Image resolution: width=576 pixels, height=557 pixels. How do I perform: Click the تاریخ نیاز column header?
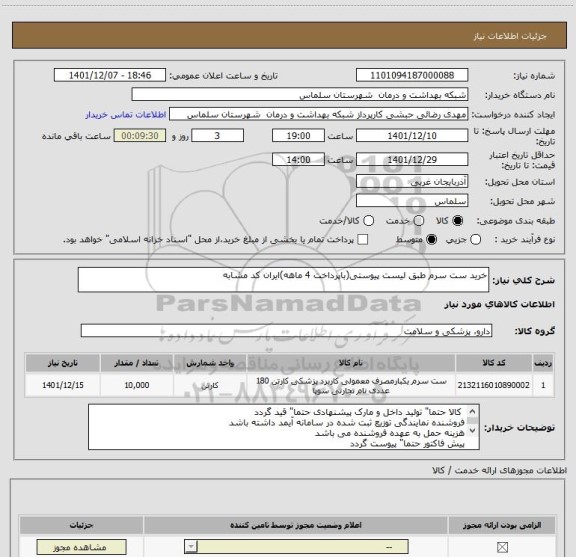62,363
